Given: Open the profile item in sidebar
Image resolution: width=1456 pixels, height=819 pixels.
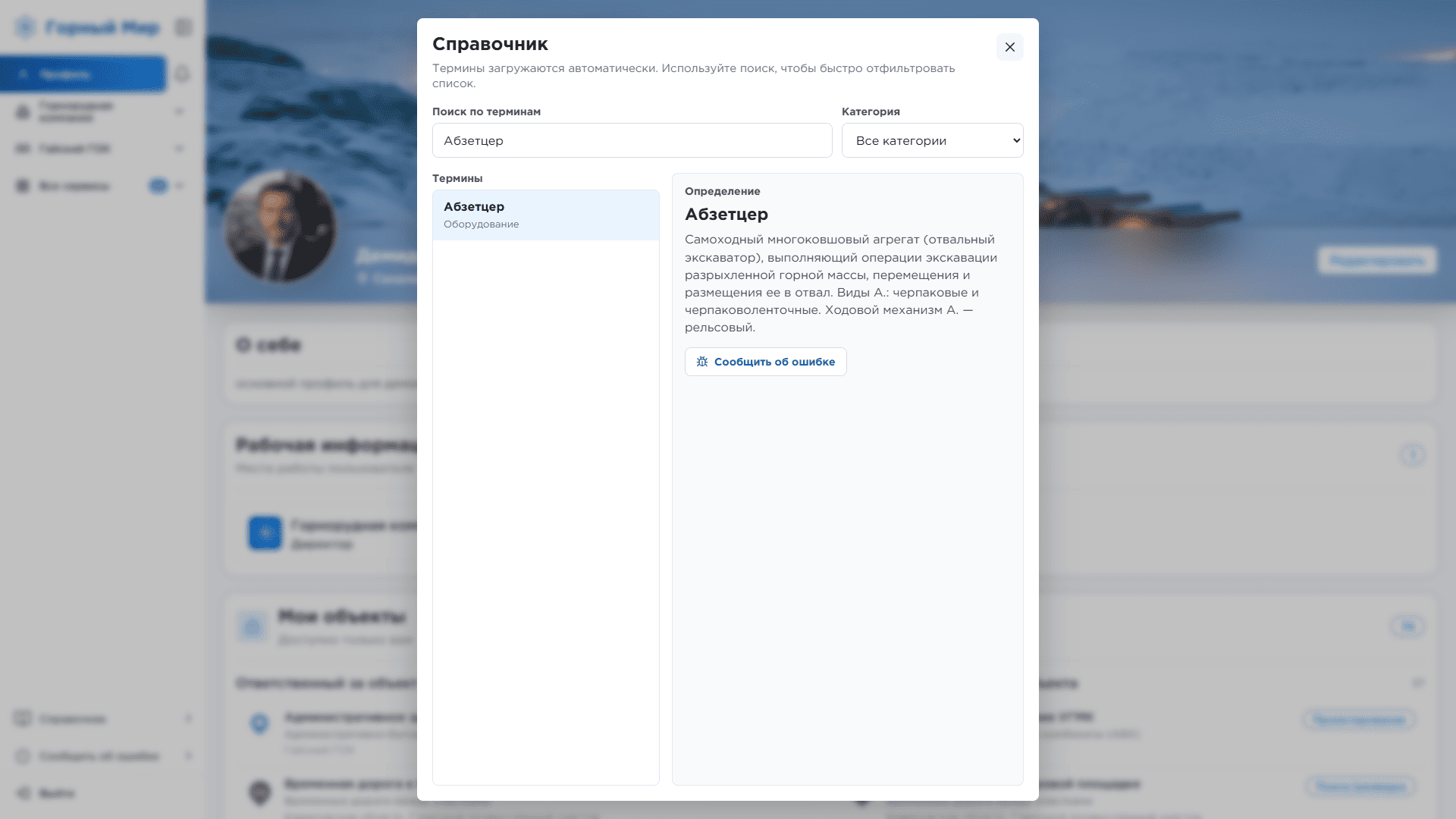Looking at the screenshot, I should [x=83, y=74].
